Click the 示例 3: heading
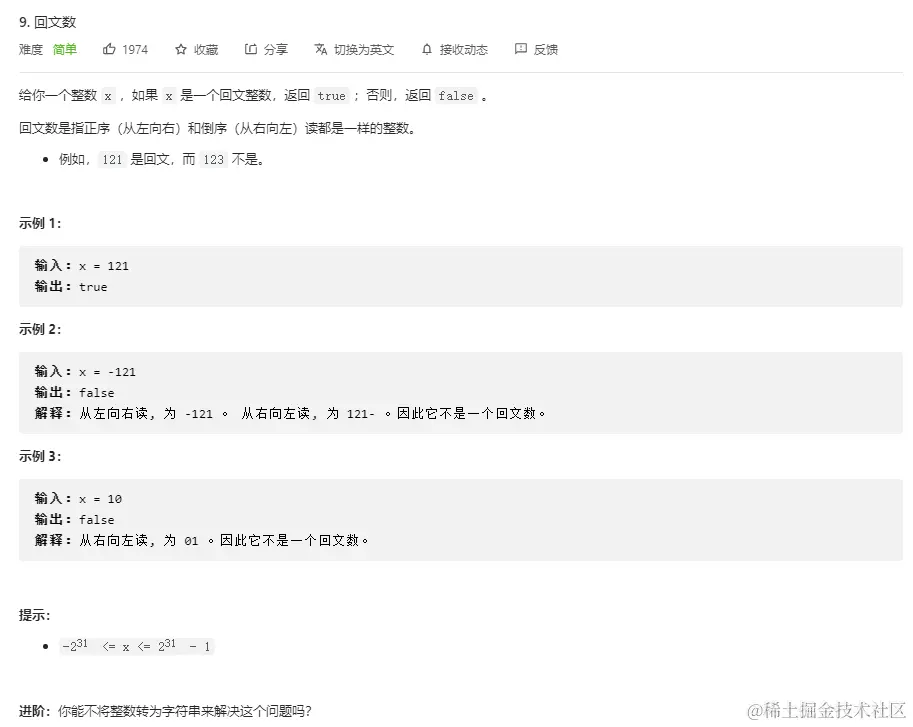The height and width of the screenshot is (727, 913). [x=40, y=456]
